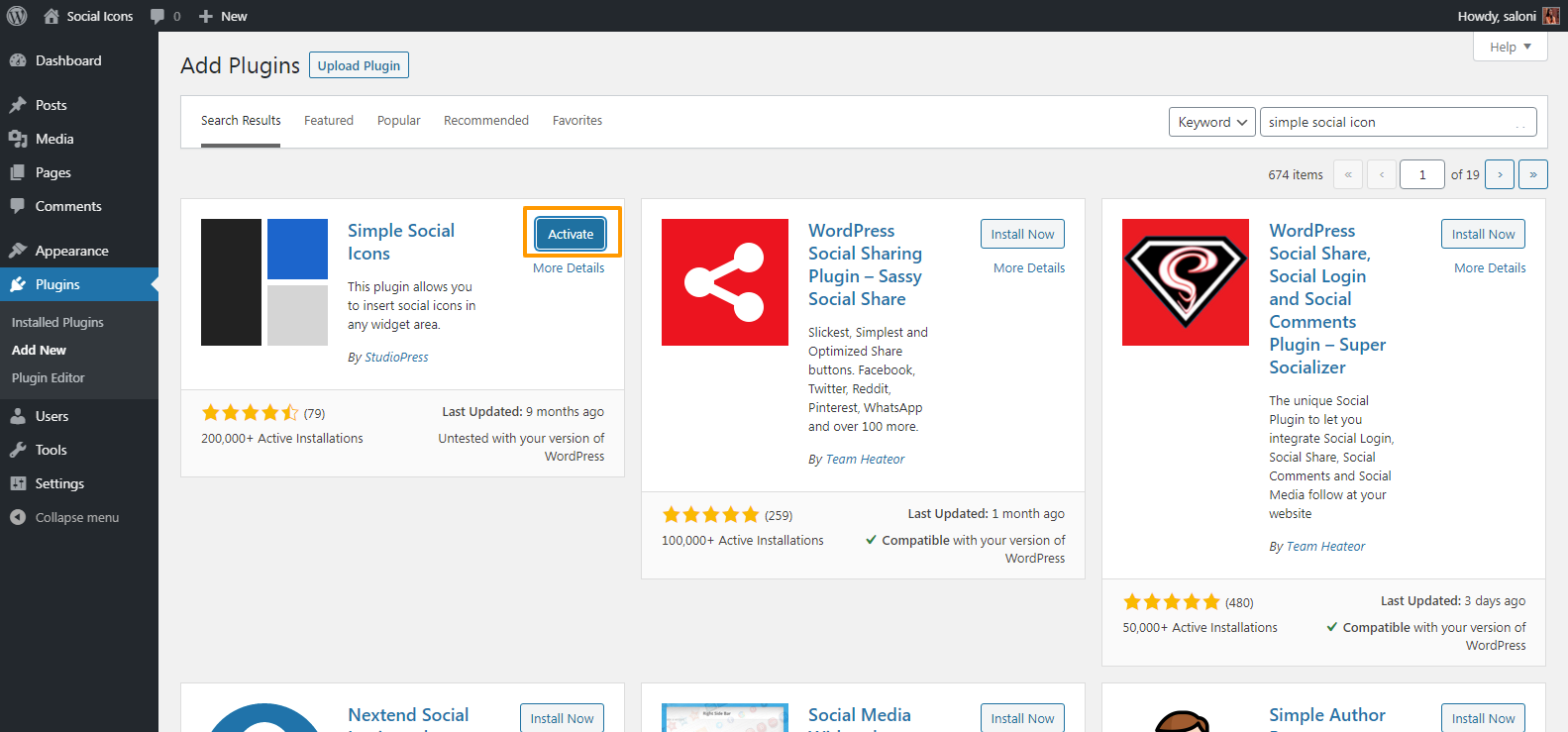Open More Details for Sassy Social Share
This screenshot has height=732, width=1568.
pos(1029,267)
